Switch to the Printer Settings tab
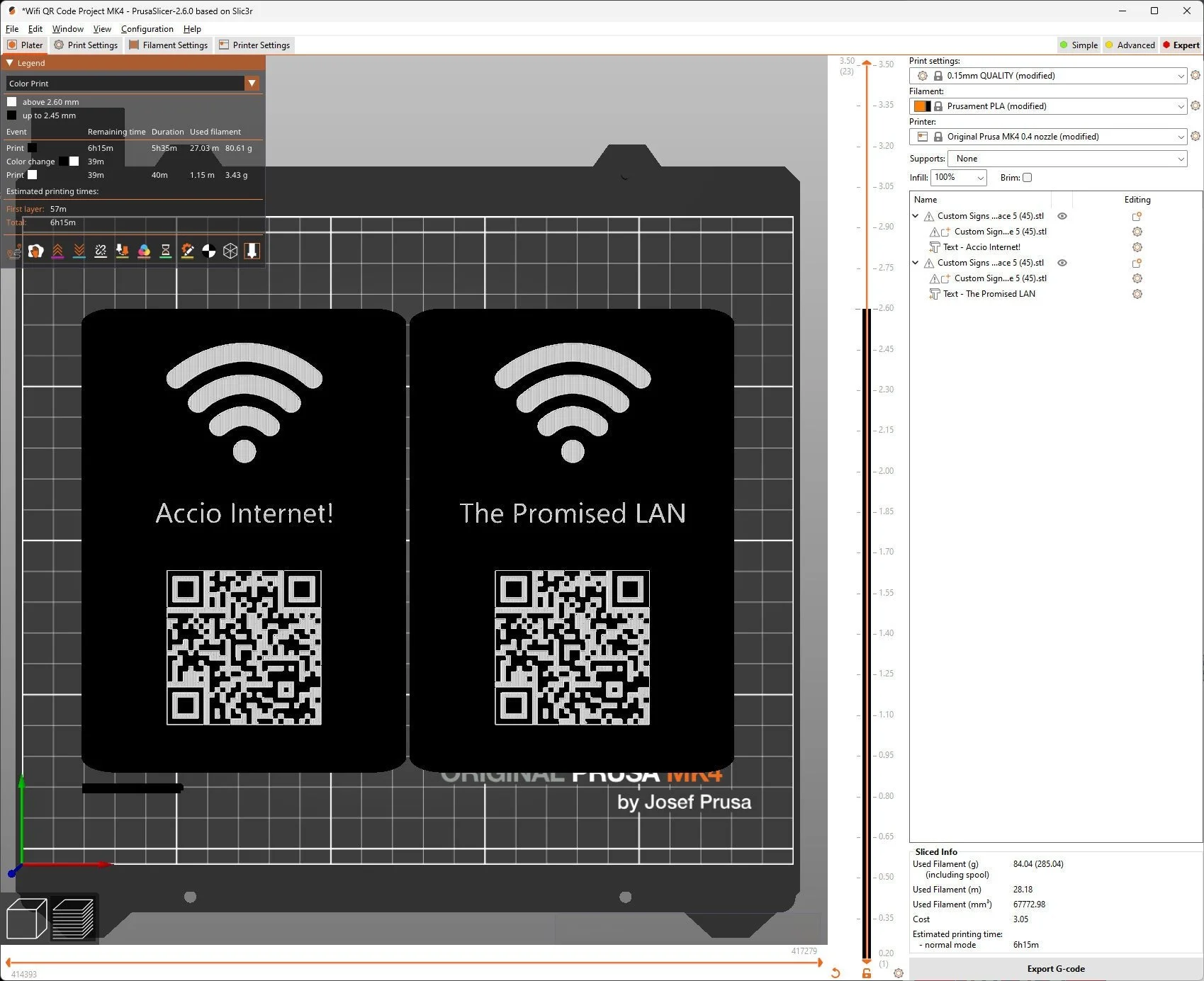Image resolution: width=1204 pixels, height=981 pixels. coord(254,45)
